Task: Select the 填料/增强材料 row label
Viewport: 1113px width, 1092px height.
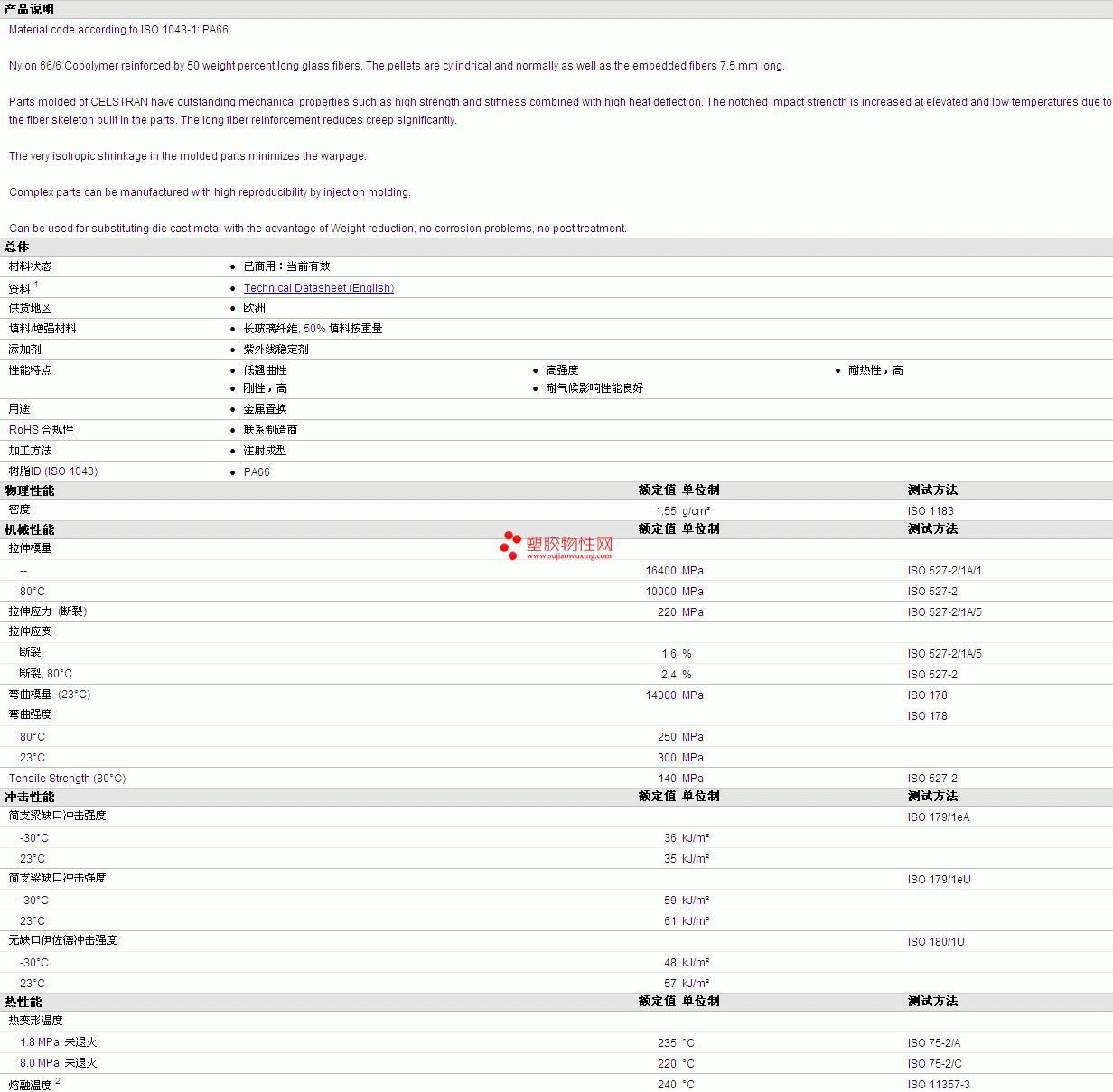Action: [42, 329]
